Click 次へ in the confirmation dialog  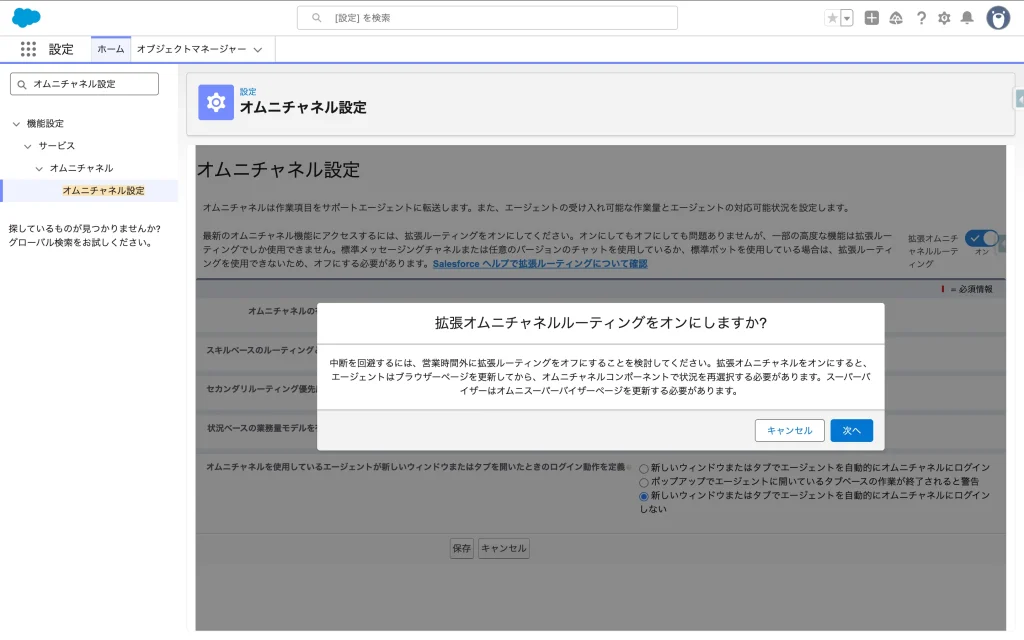(851, 430)
